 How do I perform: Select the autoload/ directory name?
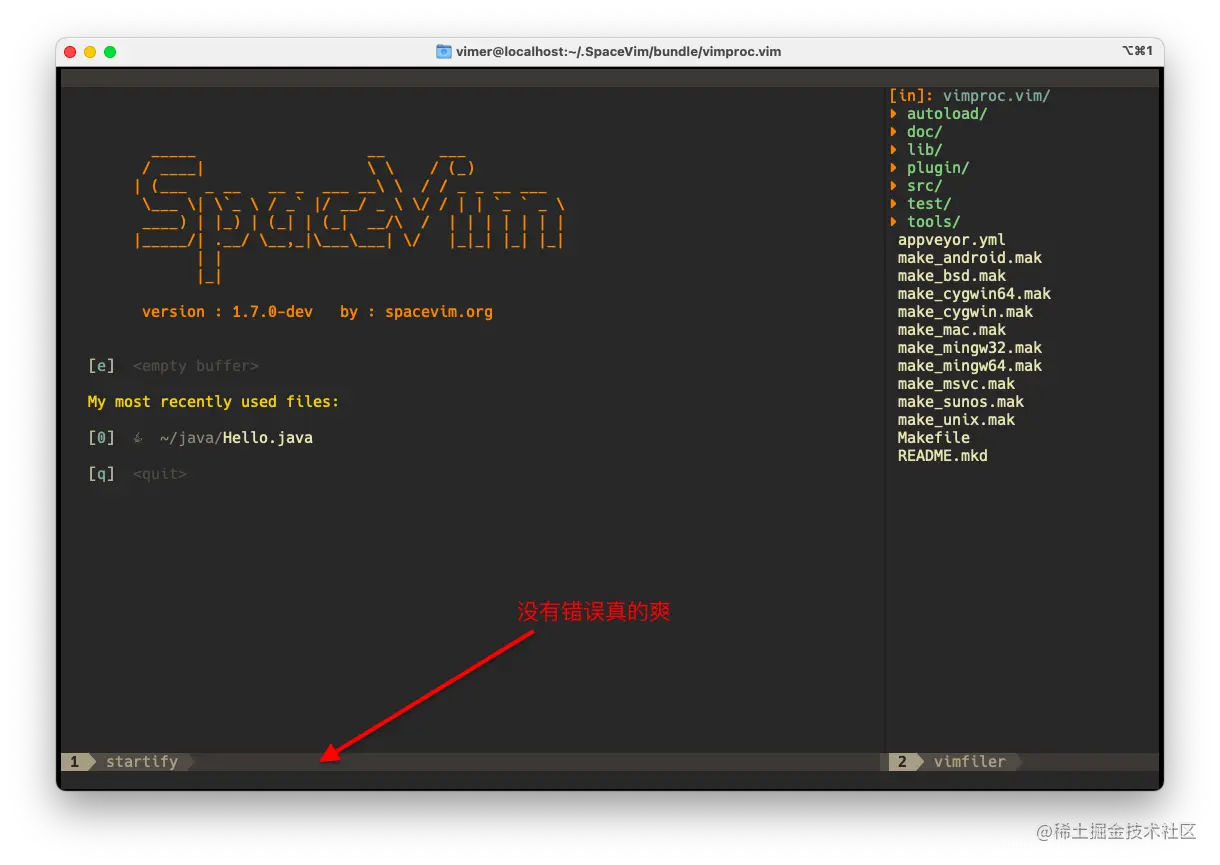[x=947, y=114]
